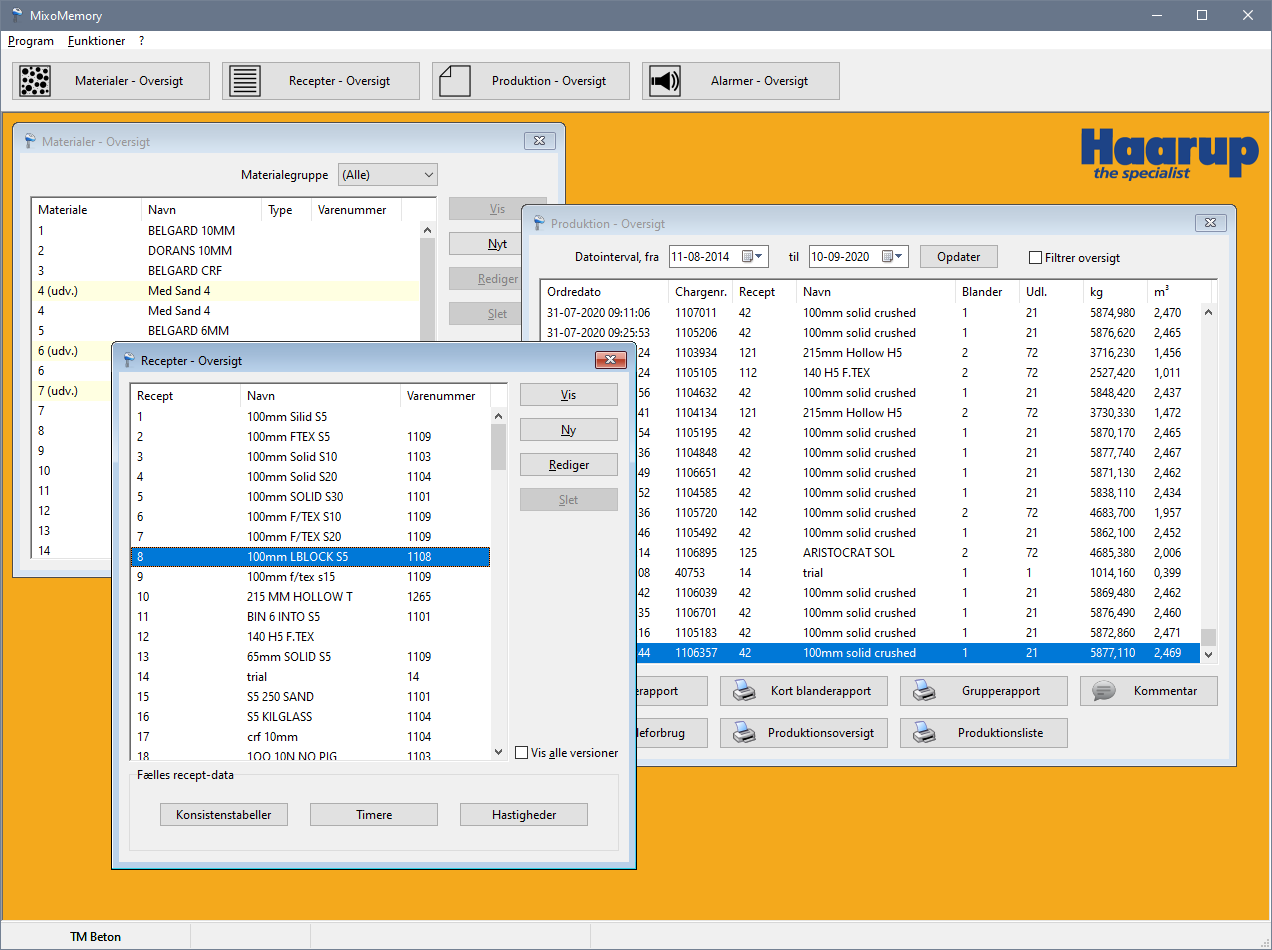
Task: Open Timere shared recipe data
Action: pos(374,815)
